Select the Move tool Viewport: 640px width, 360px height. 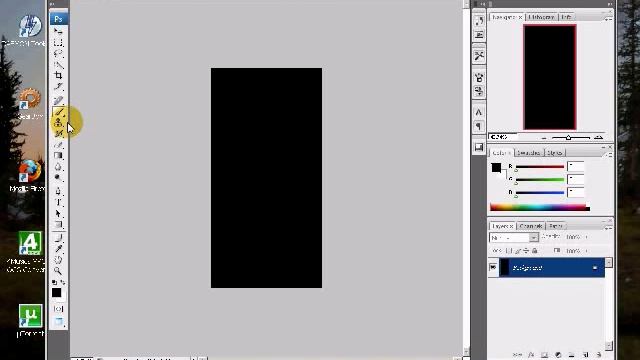coord(58,31)
